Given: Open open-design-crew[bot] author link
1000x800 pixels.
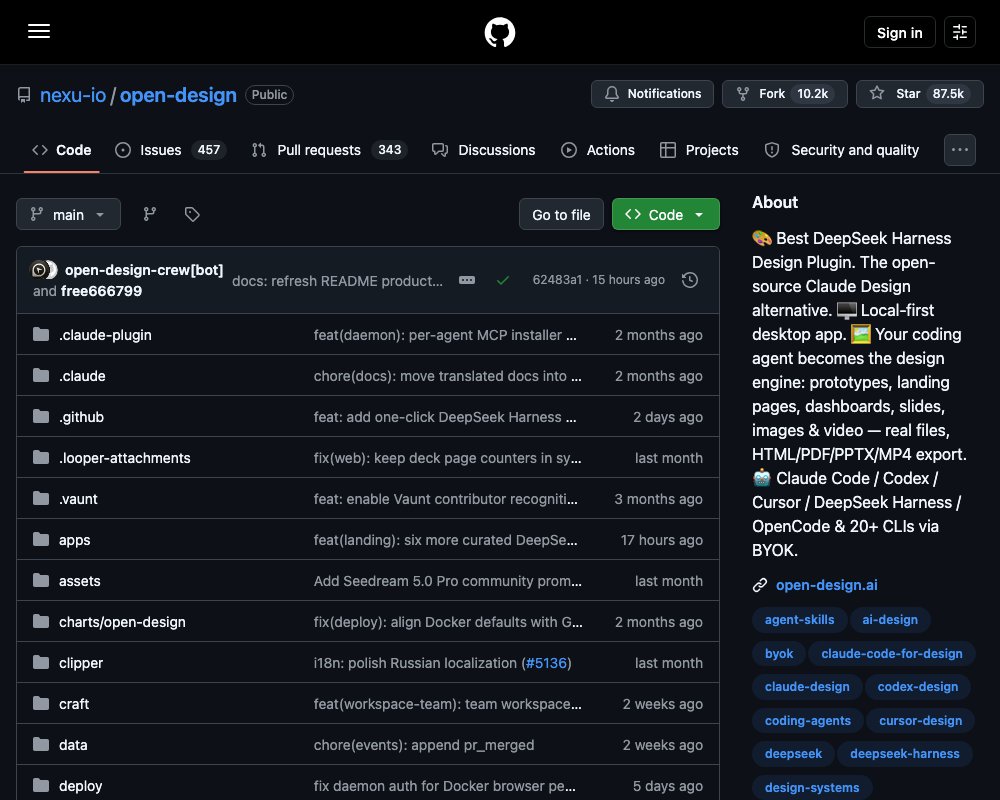Looking at the screenshot, I should pyautogui.click(x=144, y=270).
